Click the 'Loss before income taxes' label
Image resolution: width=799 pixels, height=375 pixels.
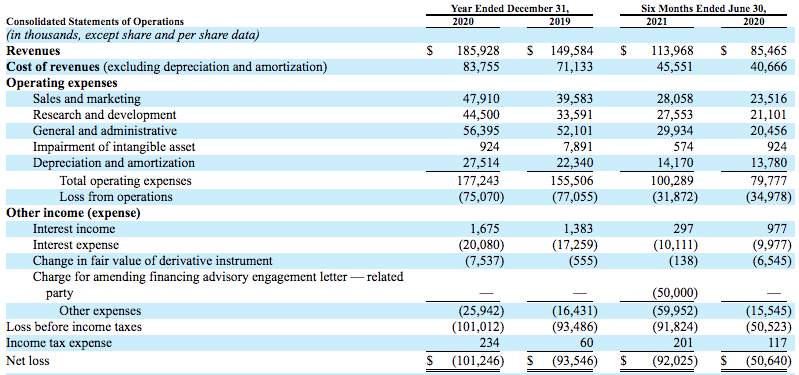tap(74, 326)
